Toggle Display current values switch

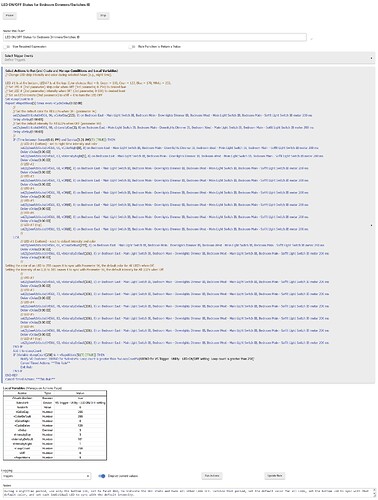tap(102, 476)
